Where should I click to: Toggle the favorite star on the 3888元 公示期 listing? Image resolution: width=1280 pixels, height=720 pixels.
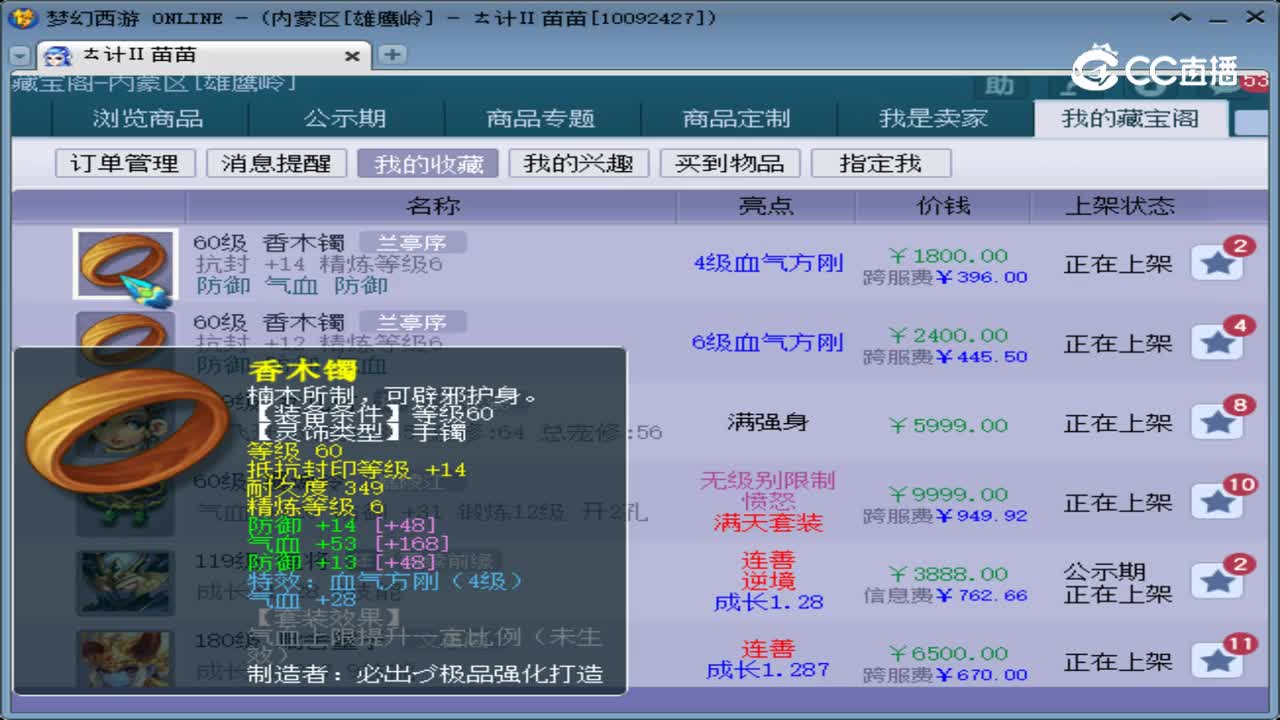pyautogui.click(x=1219, y=580)
